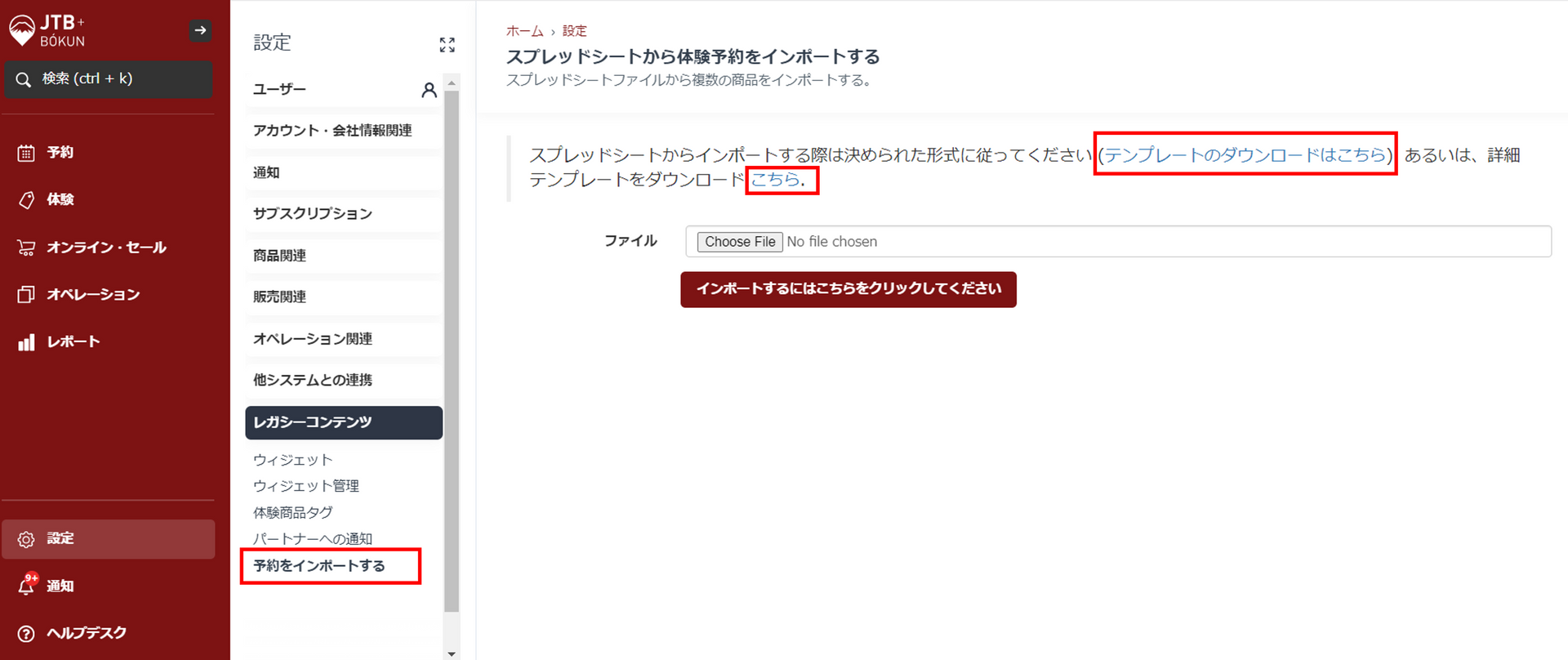Click the テンプレートのダウンロードはこちら link
The height and width of the screenshot is (660, 1568).
coord(1245,155)
